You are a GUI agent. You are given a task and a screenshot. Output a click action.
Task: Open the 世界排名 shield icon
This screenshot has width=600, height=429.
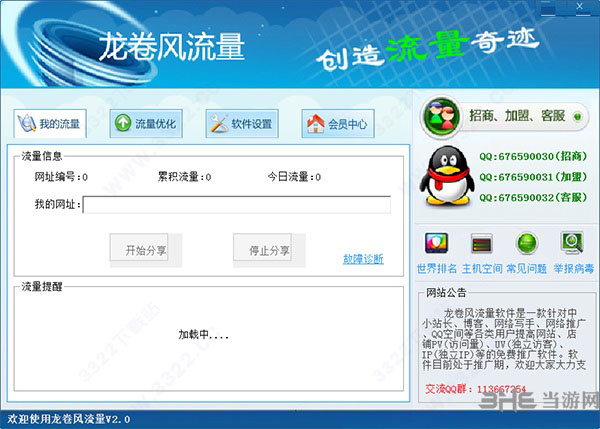(436, 243)
